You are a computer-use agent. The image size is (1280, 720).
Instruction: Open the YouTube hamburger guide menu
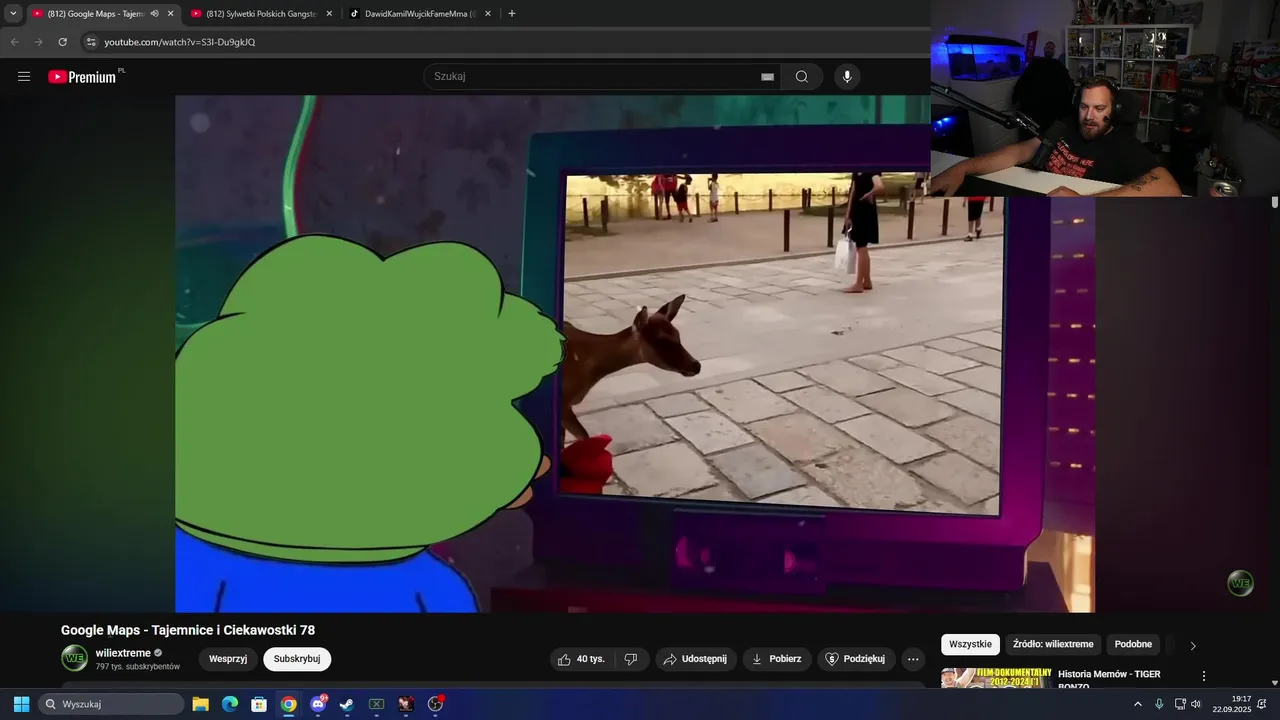[x=24, y=77]
